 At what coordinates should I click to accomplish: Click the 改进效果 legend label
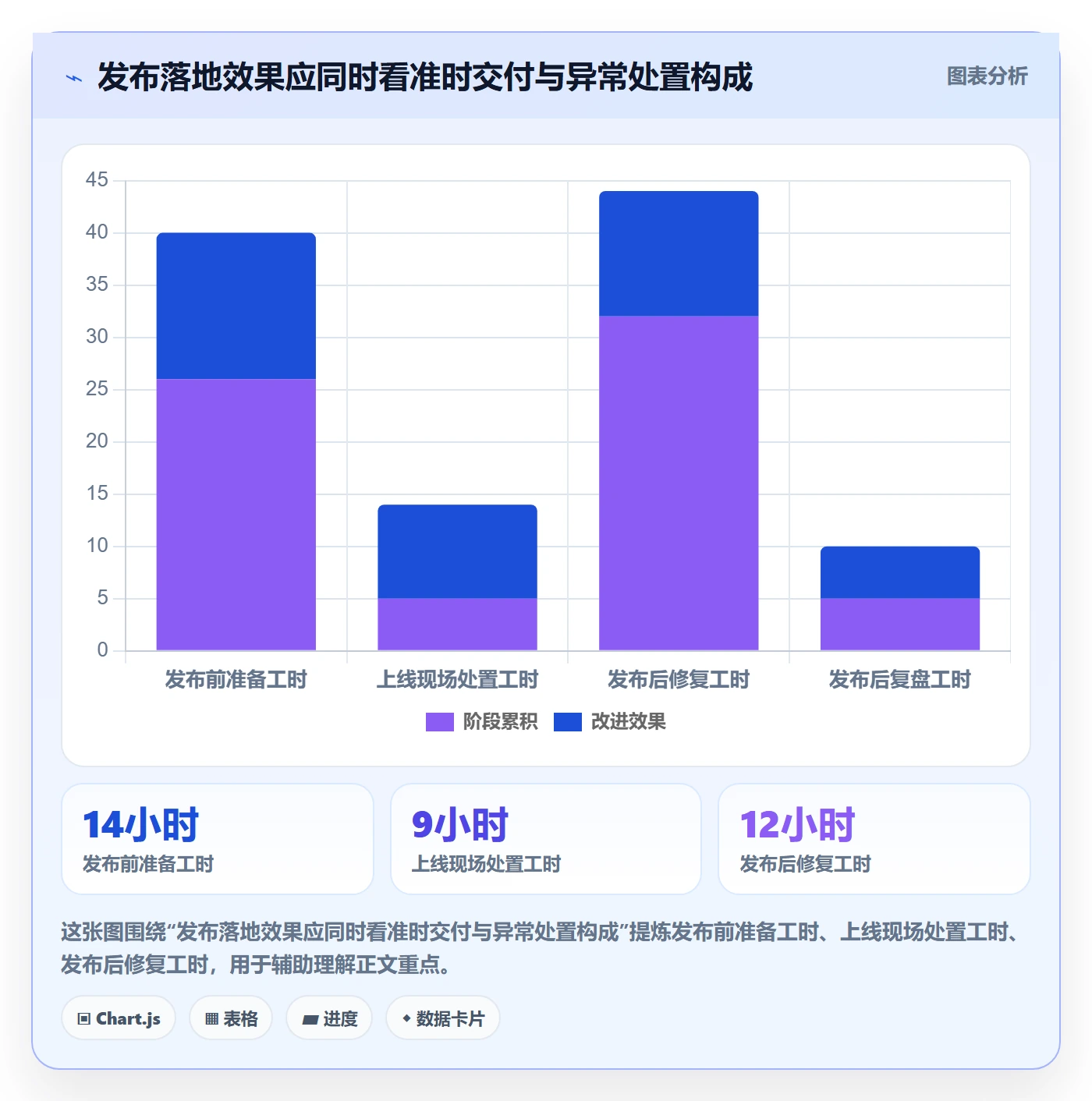[x=628, y=722]
